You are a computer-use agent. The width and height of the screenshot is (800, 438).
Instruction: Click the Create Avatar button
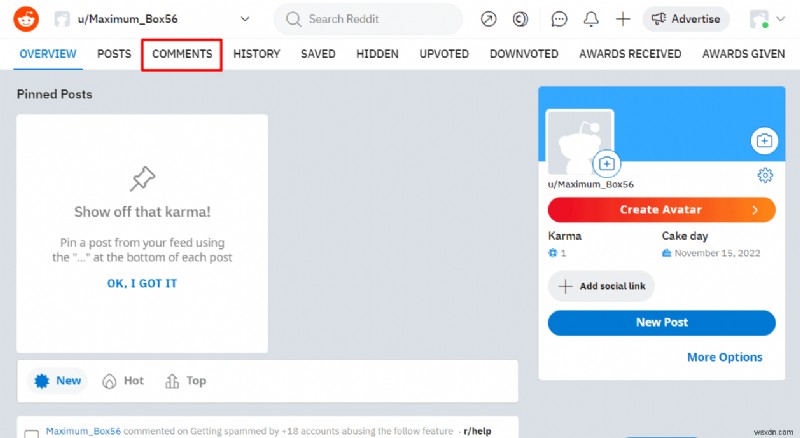tap(662, 210)
